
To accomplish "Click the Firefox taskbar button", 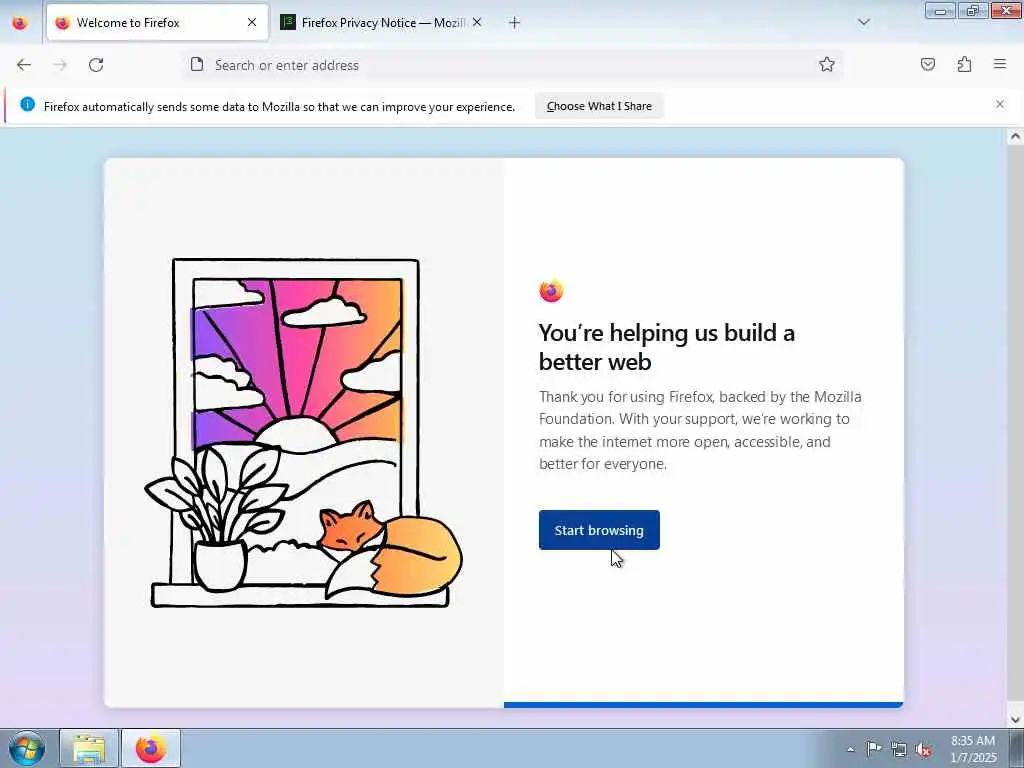I will click(x=151, y=748).
